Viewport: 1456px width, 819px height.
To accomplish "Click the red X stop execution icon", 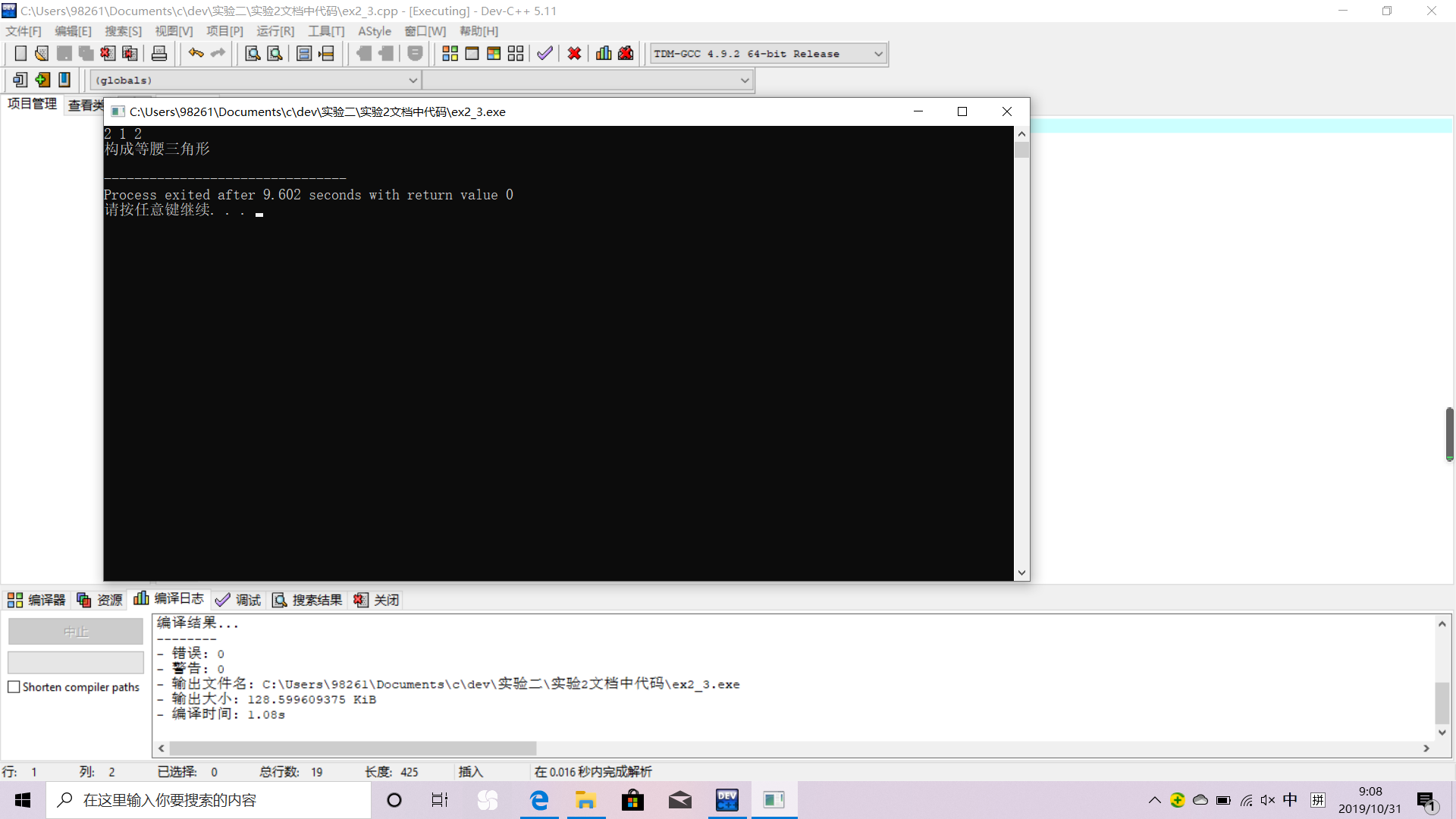I will 574,54.
